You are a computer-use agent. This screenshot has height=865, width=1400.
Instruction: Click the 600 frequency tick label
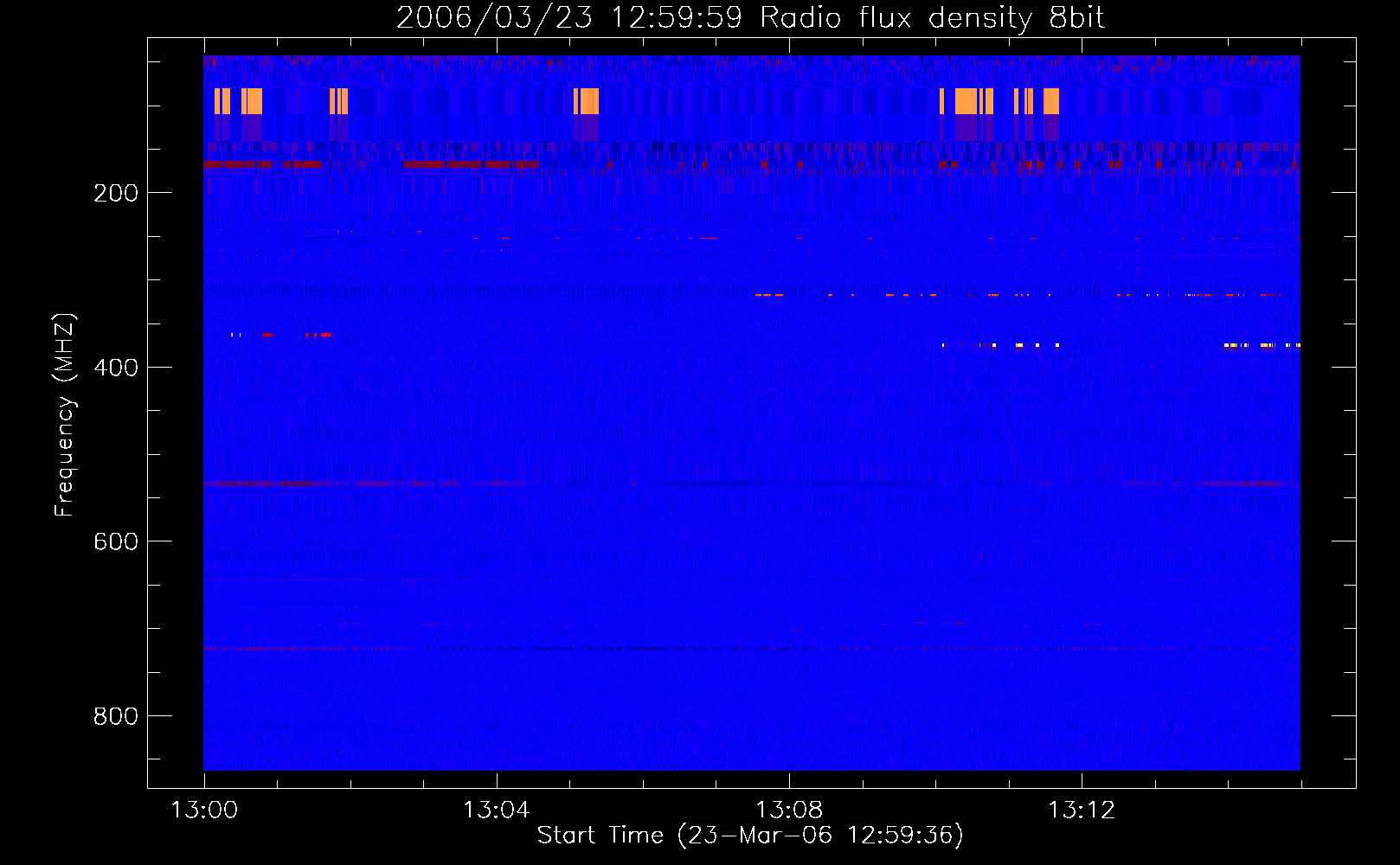(x=116, y=541)
